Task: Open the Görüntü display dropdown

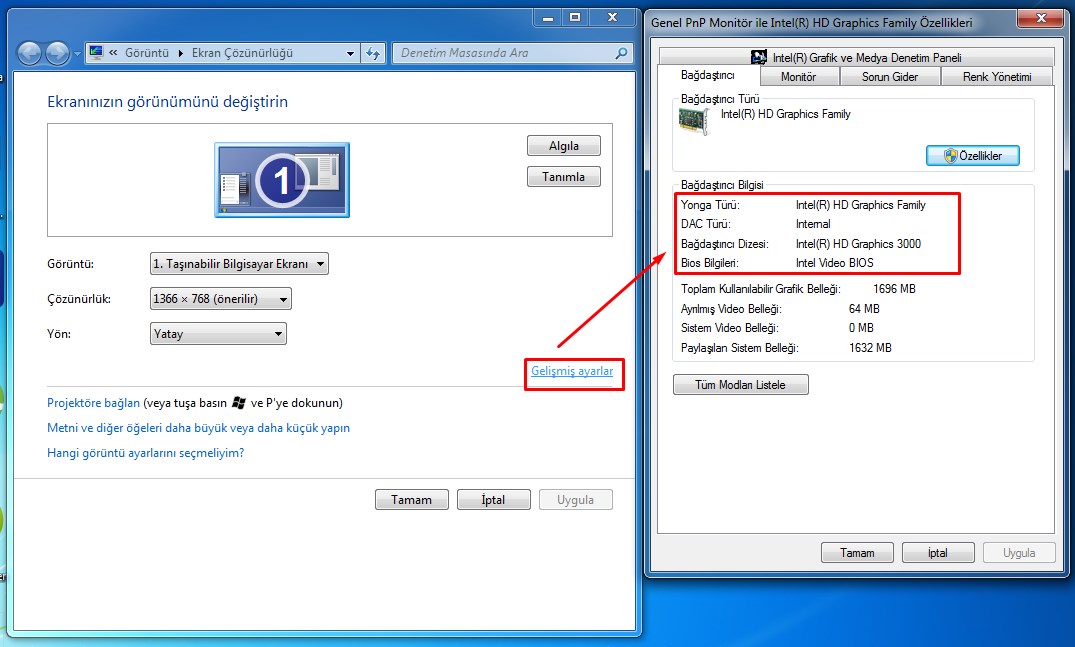Action: coord(238,264)
